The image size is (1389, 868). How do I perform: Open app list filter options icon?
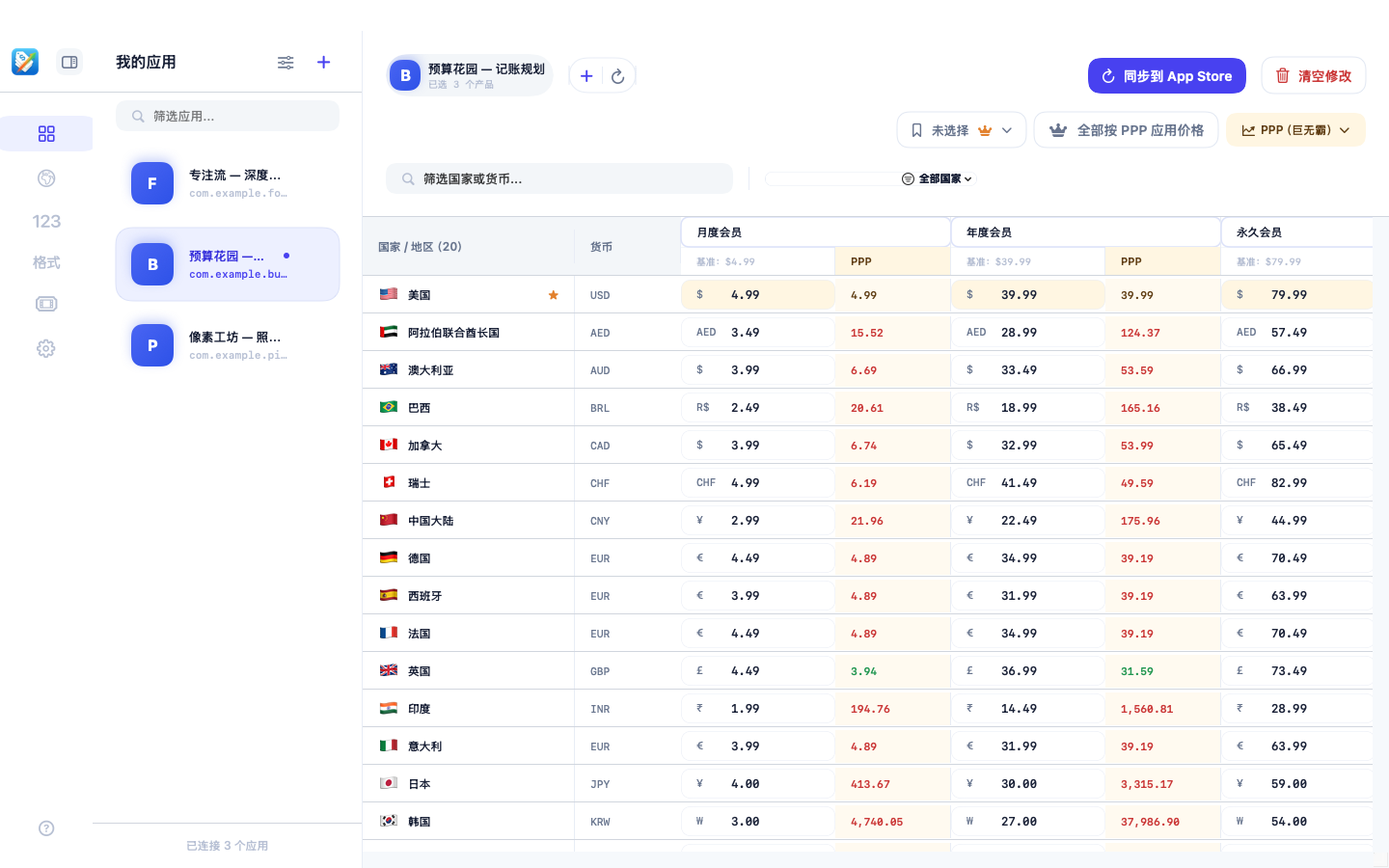click(x=286, y=62)
